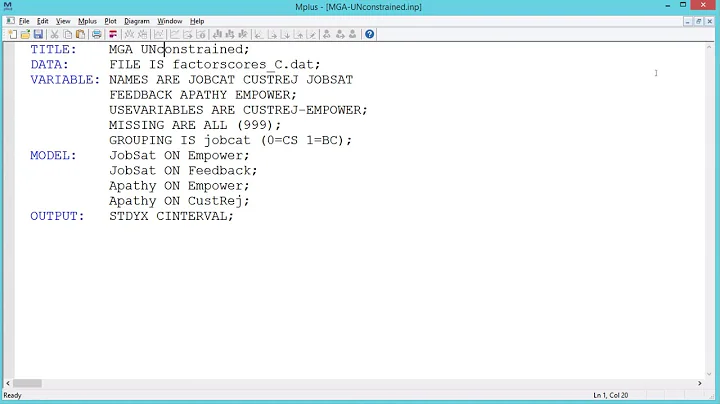Screen dimensions: 720x404
Task: Open a file using the folder icon
Action: (x=25, y=34)
